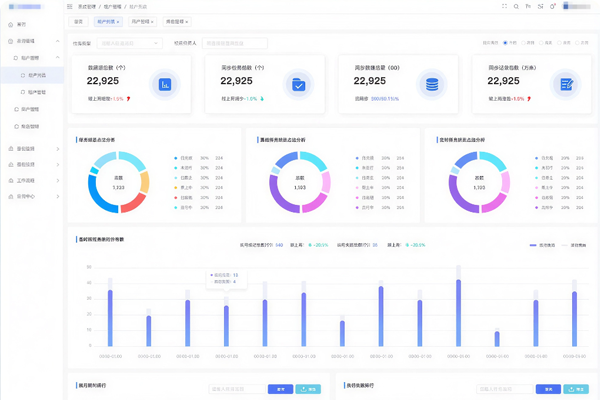Close the 用户管理 tab with its ×

pyautogui.click(x=150, y=20)
